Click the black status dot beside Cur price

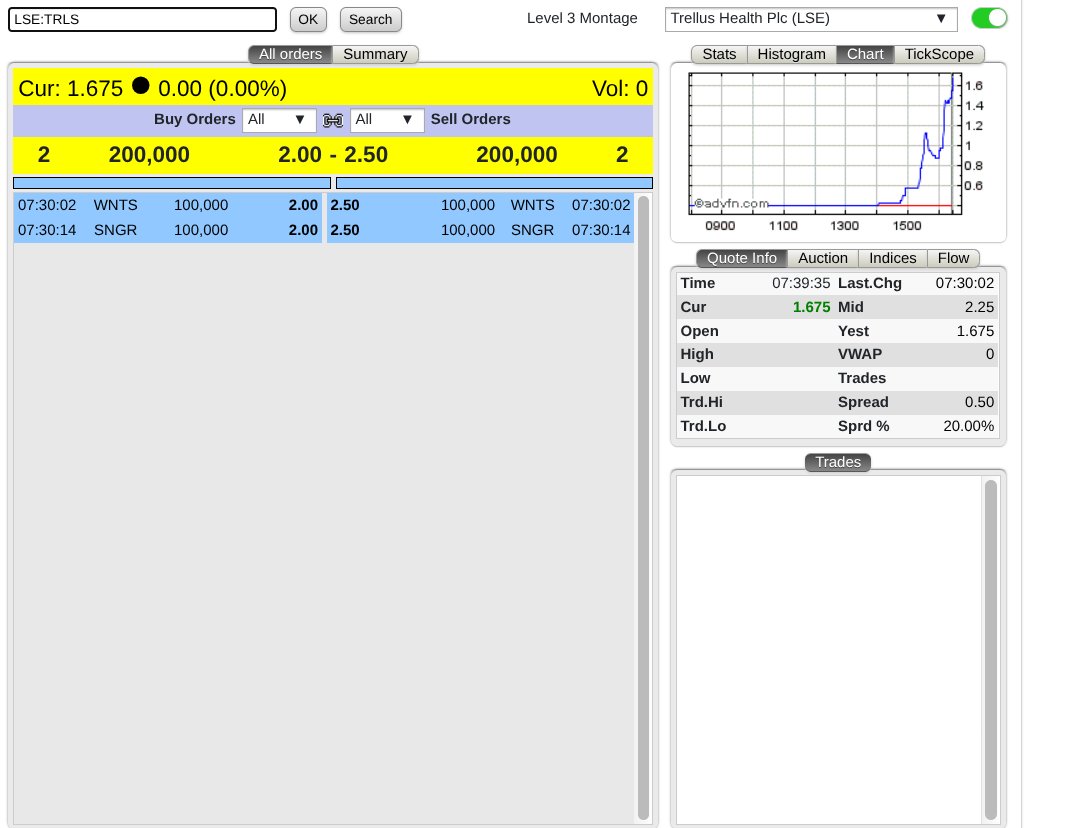[141, 85]
